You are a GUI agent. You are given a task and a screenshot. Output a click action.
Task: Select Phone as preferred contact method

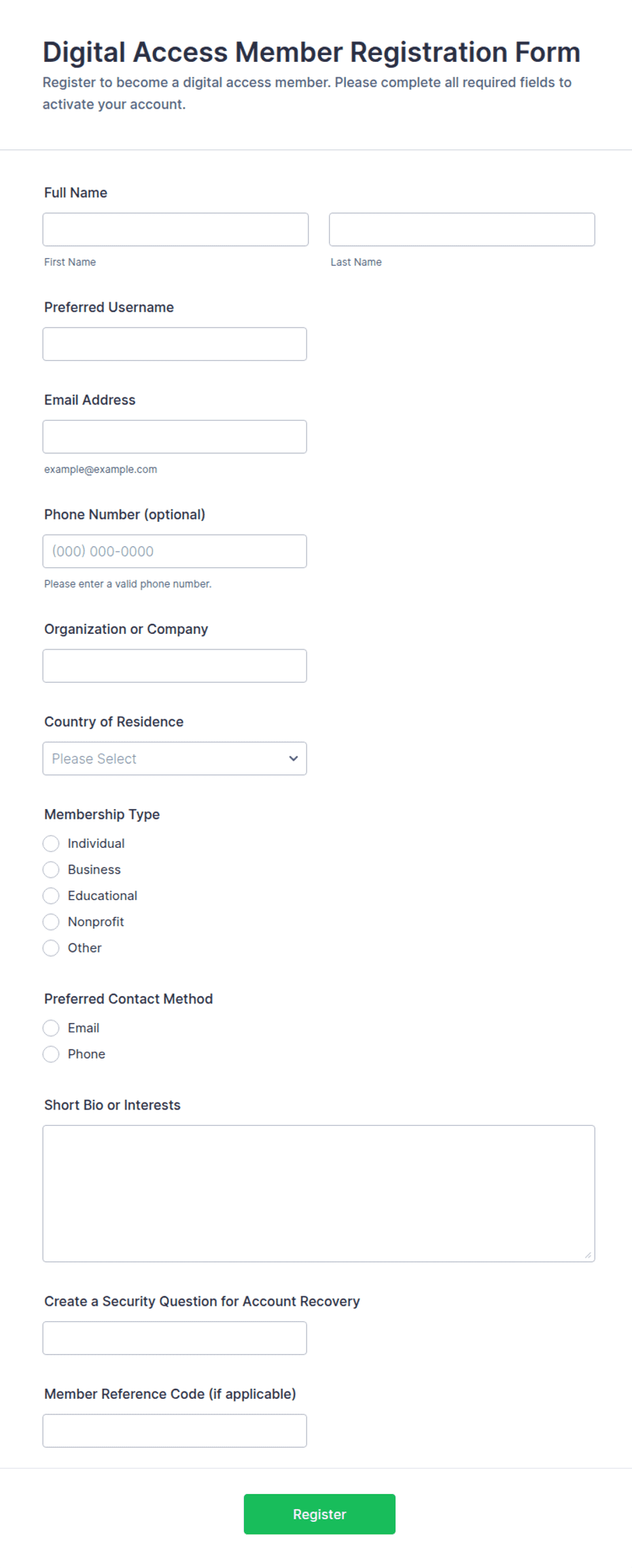click(51, 1054)
